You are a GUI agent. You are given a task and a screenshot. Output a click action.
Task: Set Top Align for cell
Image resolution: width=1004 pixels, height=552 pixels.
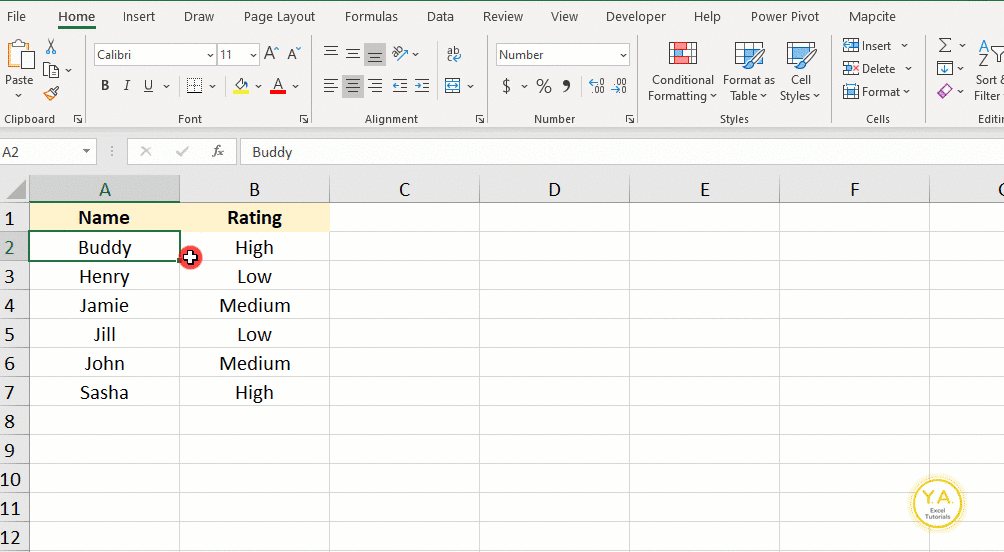point(331,53)
